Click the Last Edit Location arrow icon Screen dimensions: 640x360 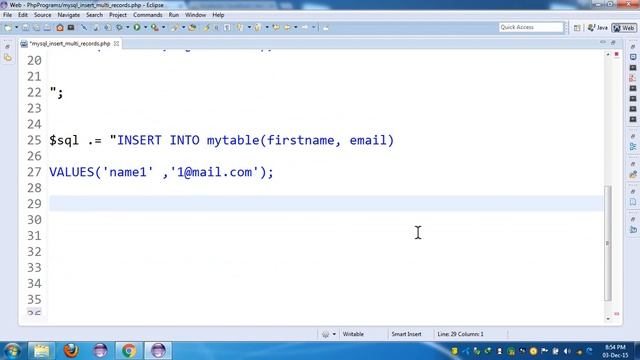(276, 27)
